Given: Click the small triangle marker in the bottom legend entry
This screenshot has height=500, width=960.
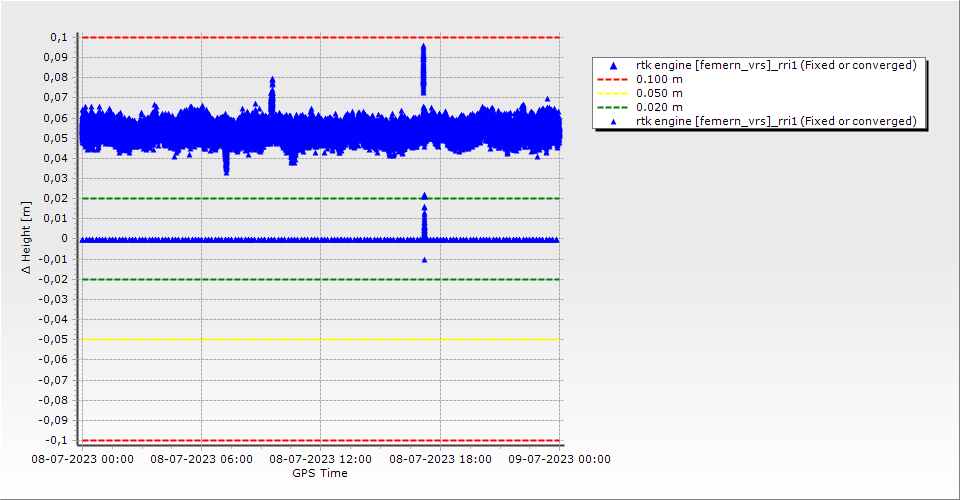Looking at the screenshot, I should click(x=613, y=121).
